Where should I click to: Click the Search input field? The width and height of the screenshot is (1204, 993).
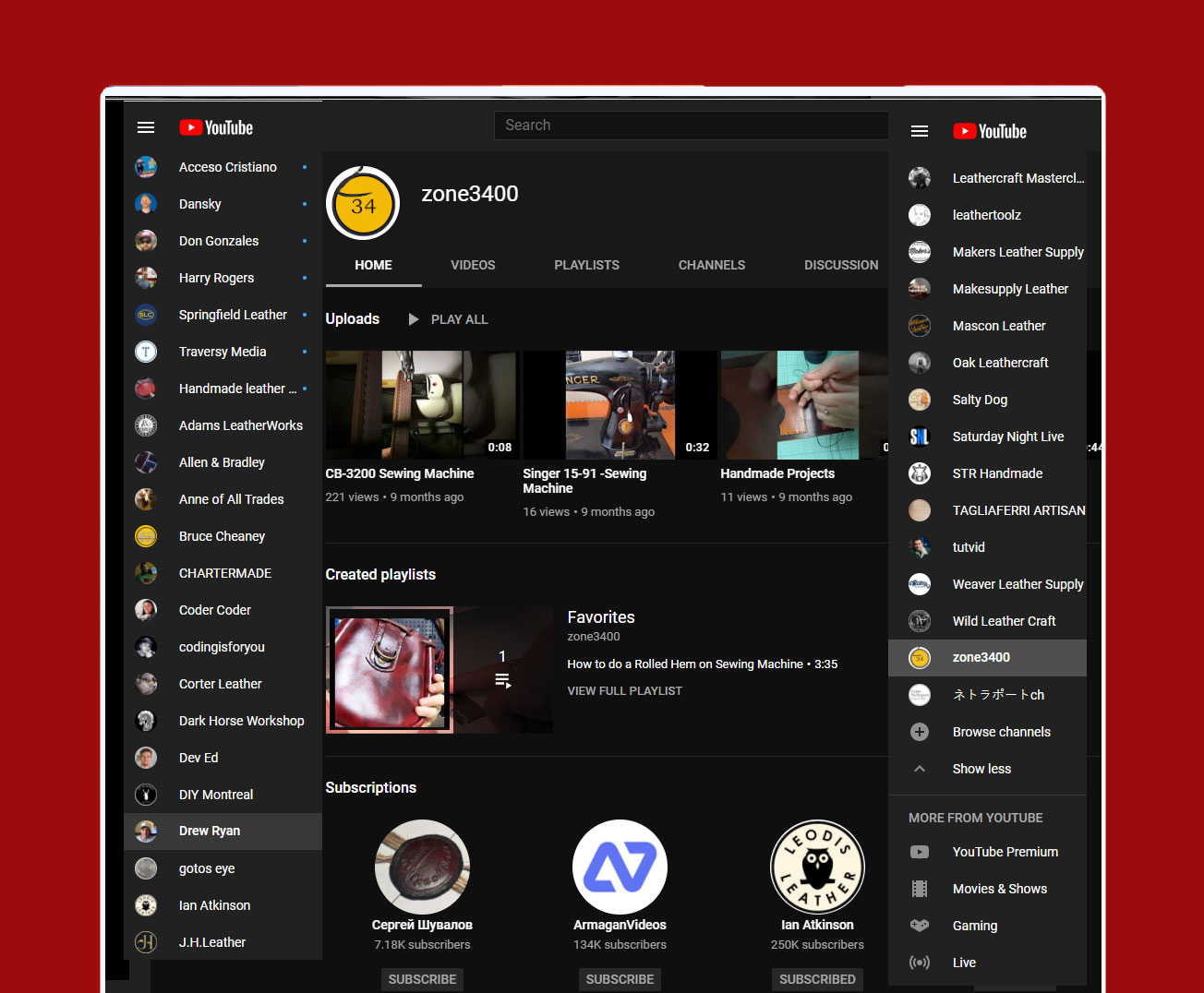click(x=692, y=126)
